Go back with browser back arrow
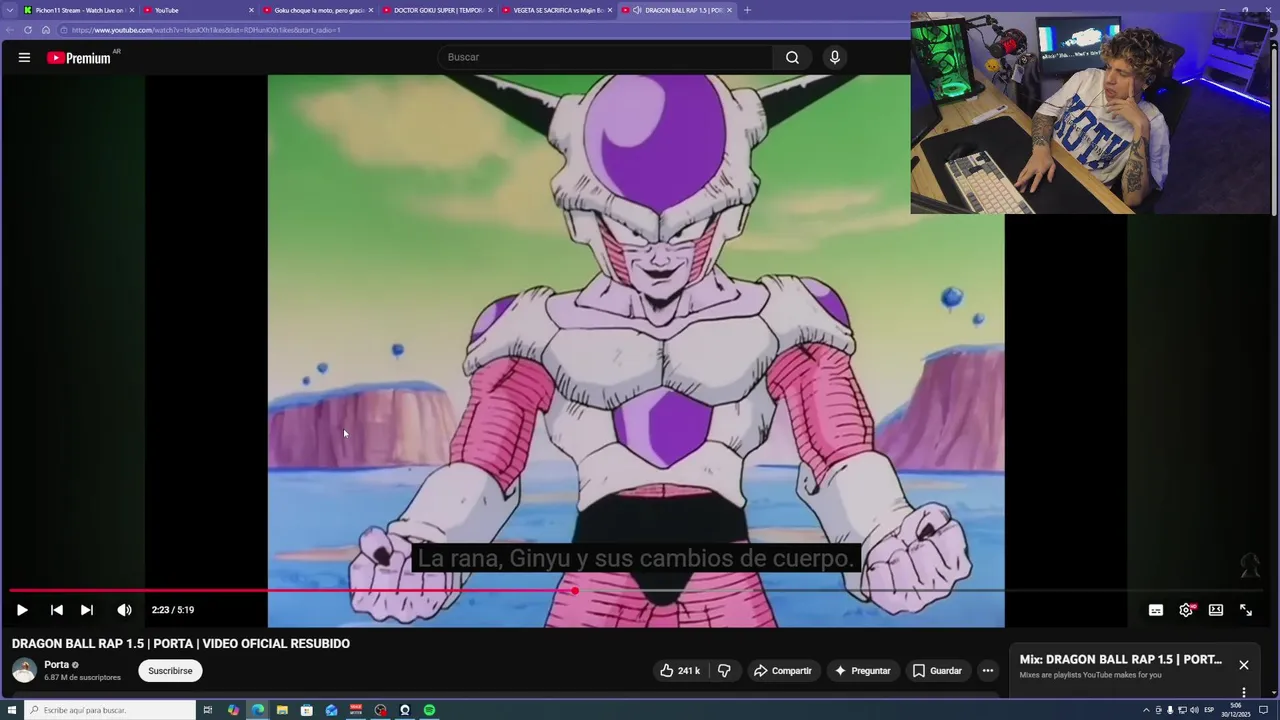The image size is (1280, 720). [11, 30]
